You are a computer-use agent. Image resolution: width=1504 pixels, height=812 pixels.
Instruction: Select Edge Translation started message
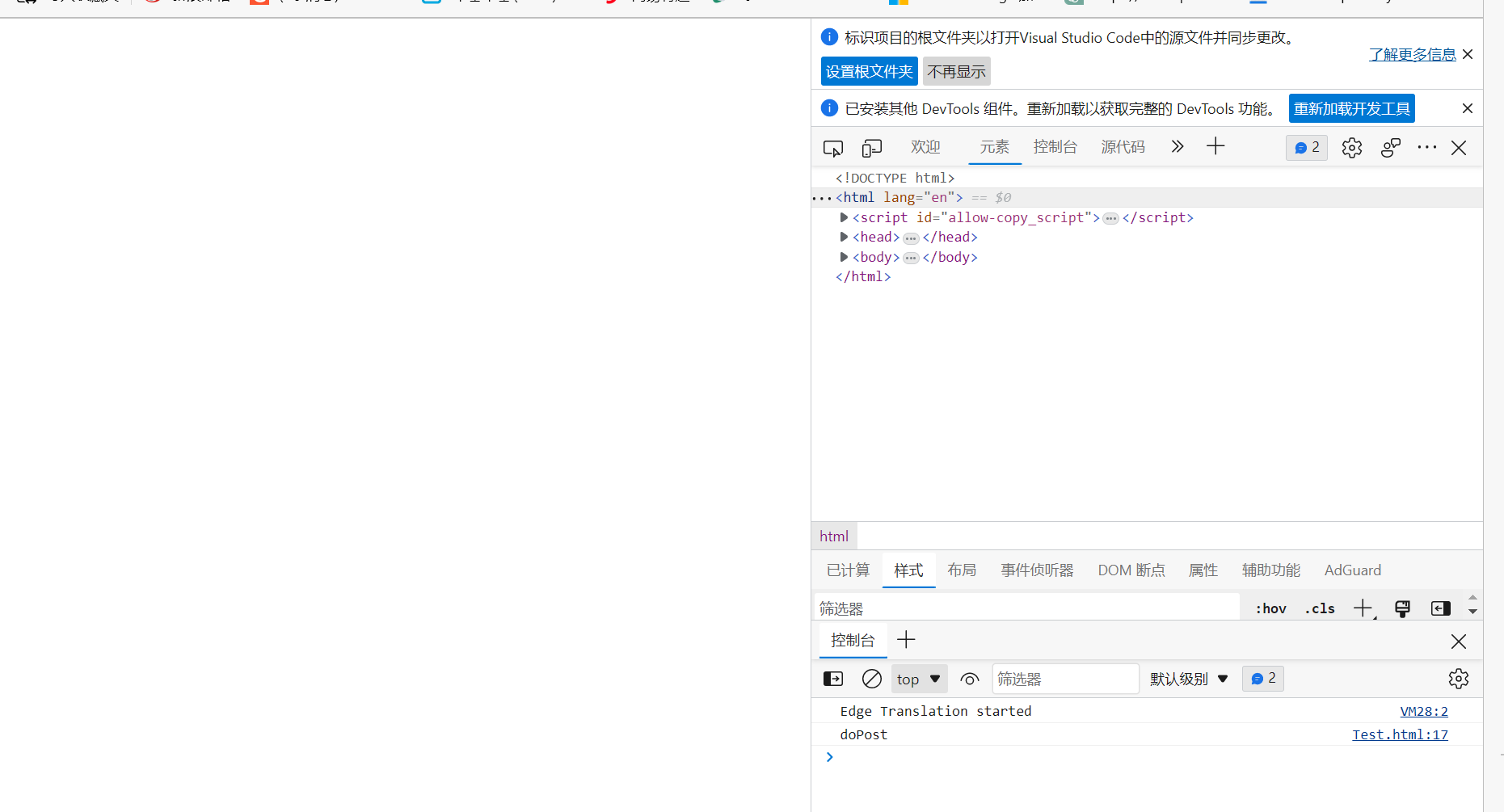936,711
